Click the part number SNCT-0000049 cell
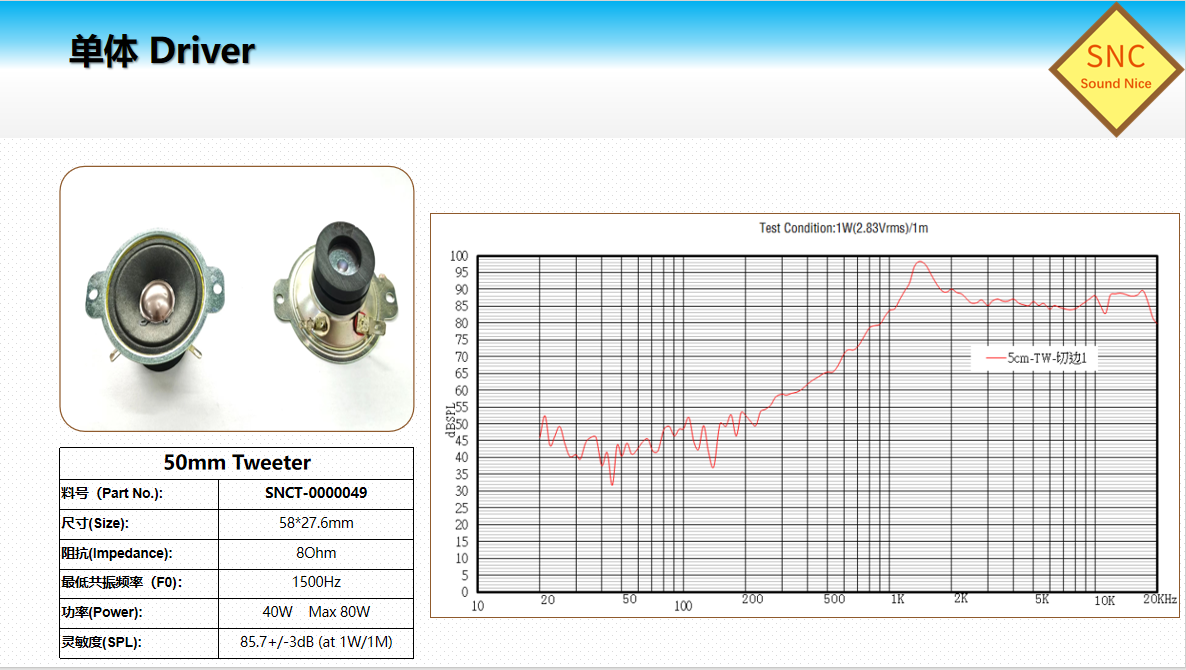Viewport: 1186px width, 670px height. 315,493
